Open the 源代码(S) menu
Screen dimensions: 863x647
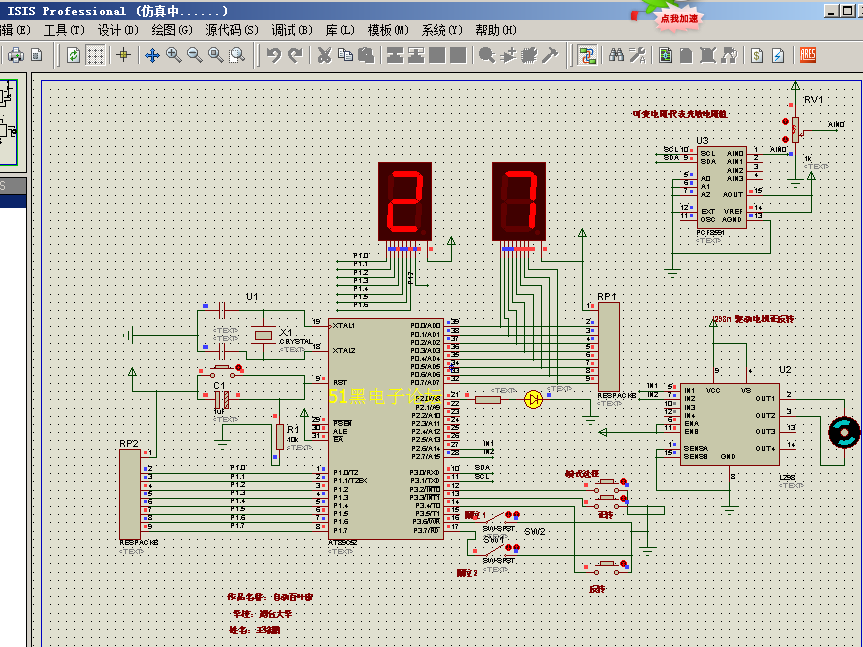(x=232, y=30)
